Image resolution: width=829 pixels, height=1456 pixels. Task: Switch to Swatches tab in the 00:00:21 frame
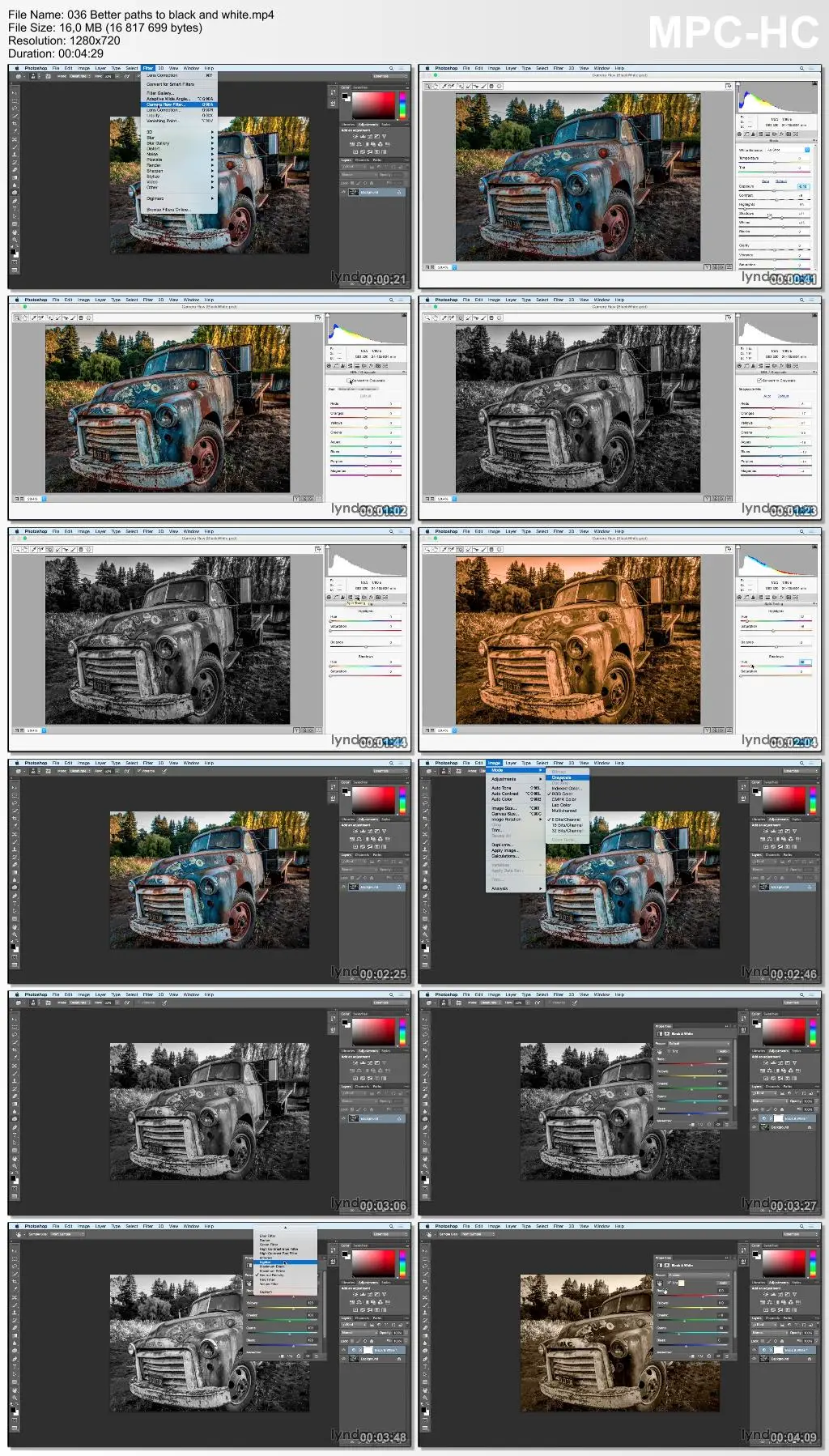361,87
